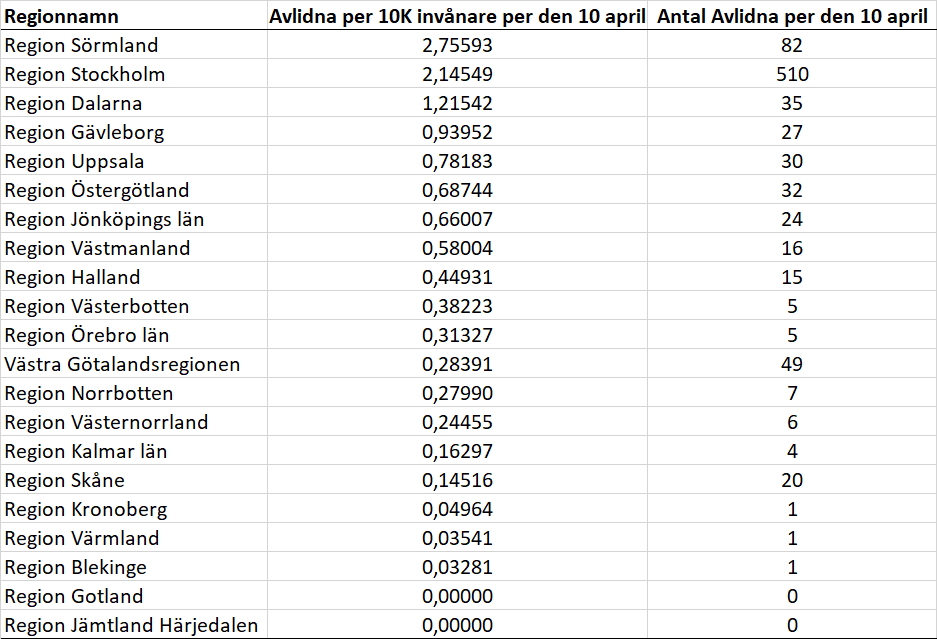Click the cell showing 0,58004
Viewport: 937px width, 639px height.
[x=458, y=248]
